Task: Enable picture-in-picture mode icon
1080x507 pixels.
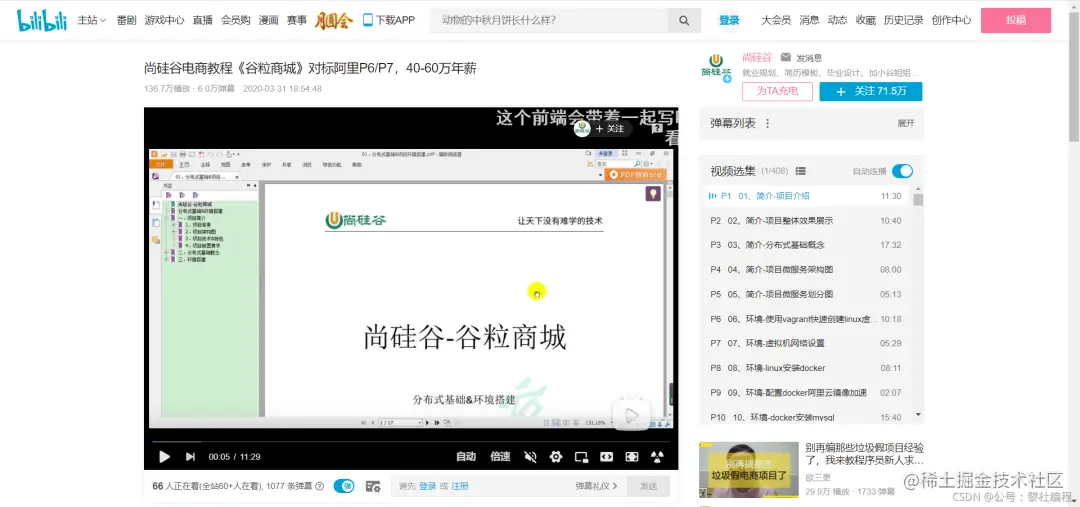Action: click(x=581, y=456)
